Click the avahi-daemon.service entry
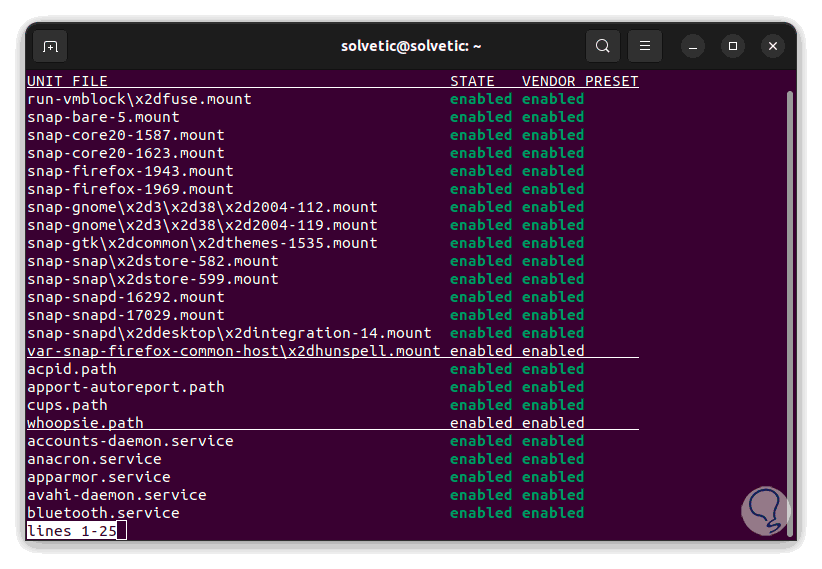The height and width of the screenshot is (569, 822). 116,495
